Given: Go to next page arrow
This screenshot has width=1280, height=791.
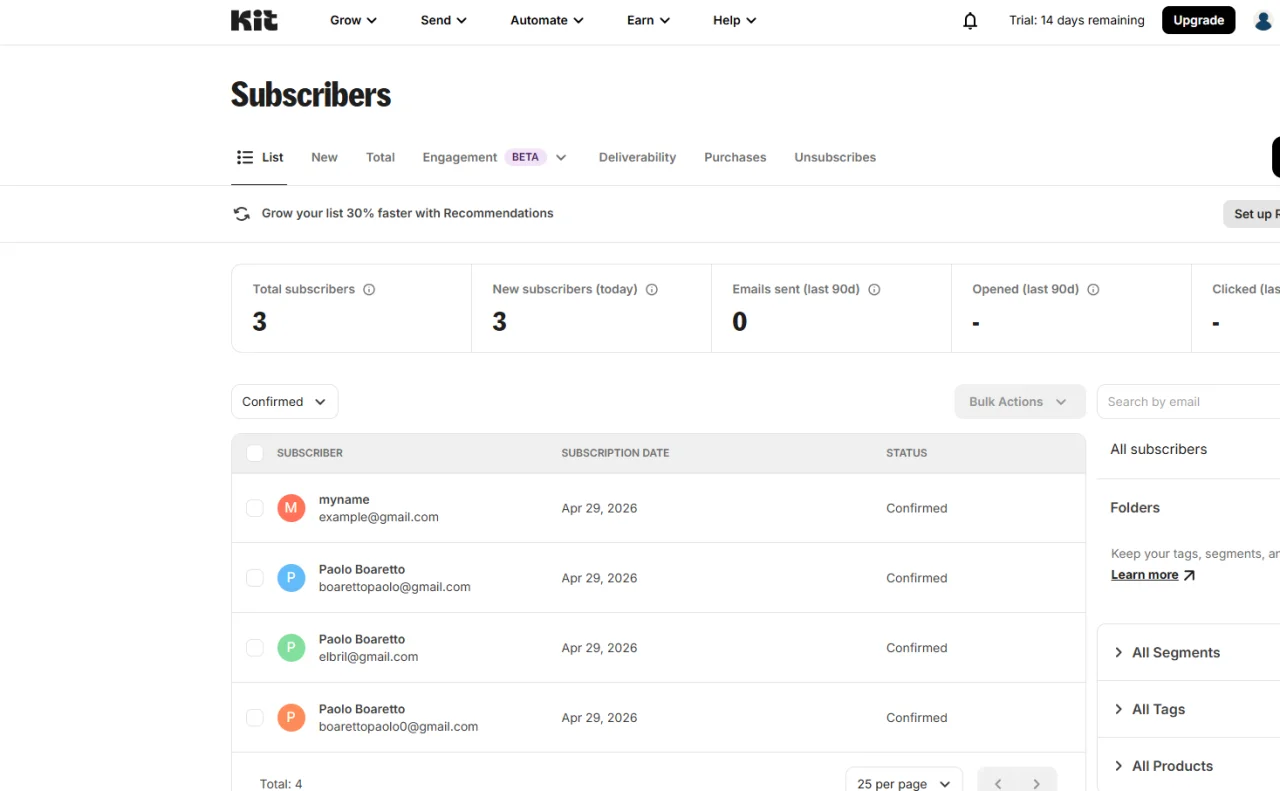Looking at the screenshot, I should (1037, 784).
